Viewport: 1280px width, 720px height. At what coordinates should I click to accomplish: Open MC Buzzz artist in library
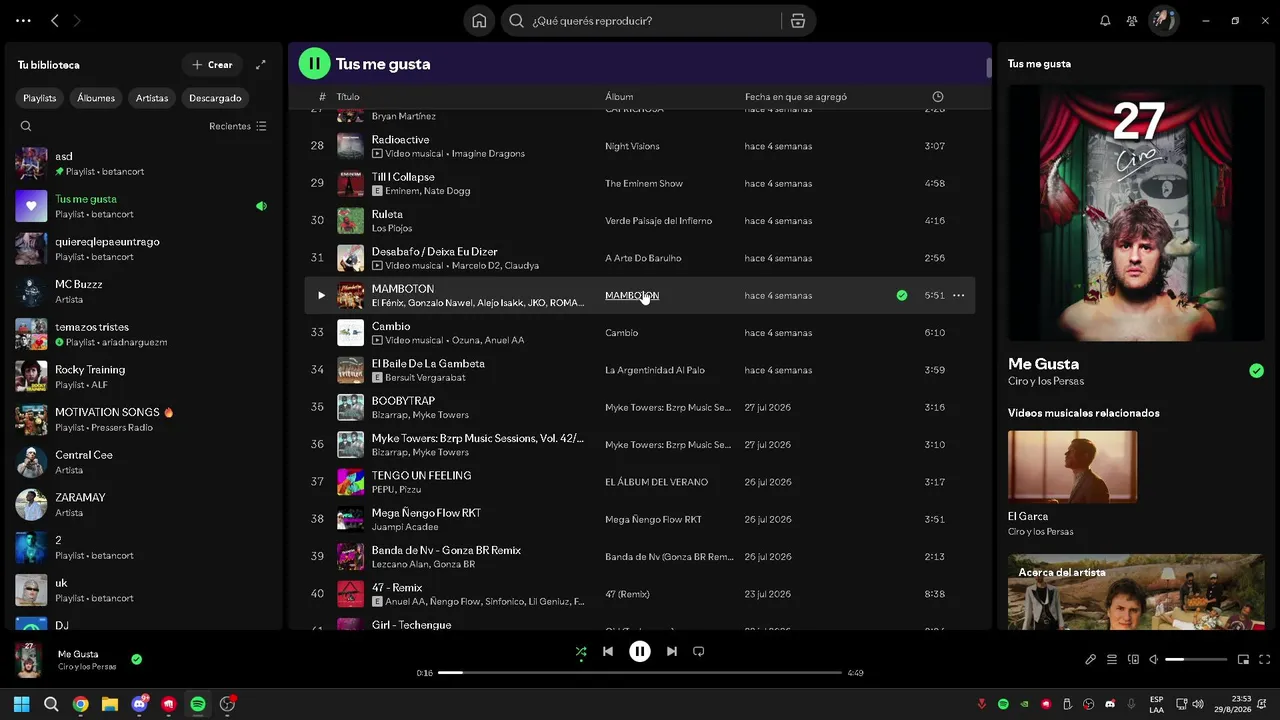coord(142,291)
